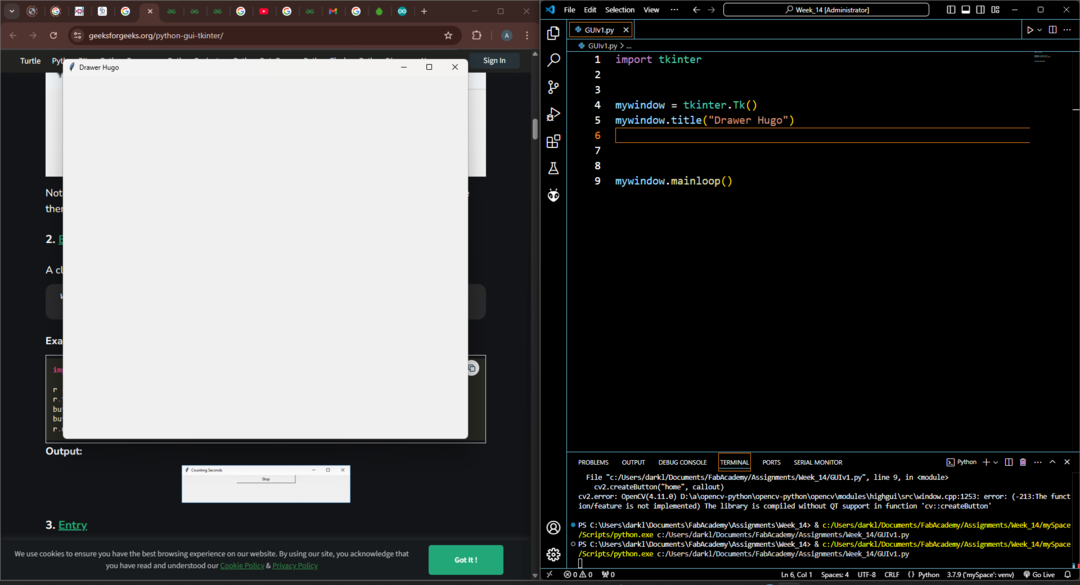
Task: Copy the example code with copy icon
Action: [472, 368]
